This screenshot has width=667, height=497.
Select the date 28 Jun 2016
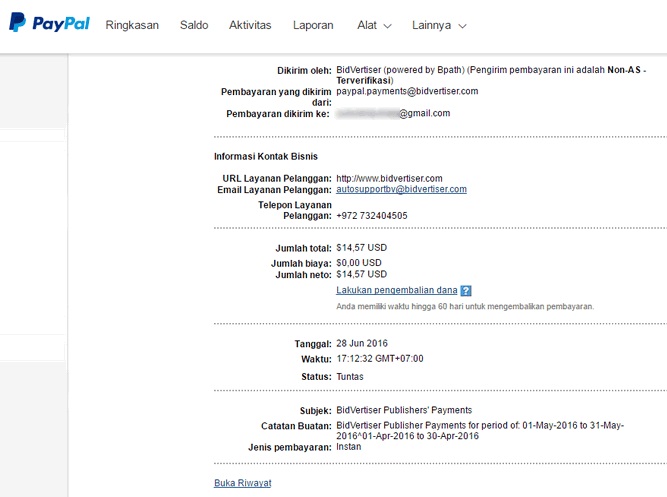coord(362,343)
